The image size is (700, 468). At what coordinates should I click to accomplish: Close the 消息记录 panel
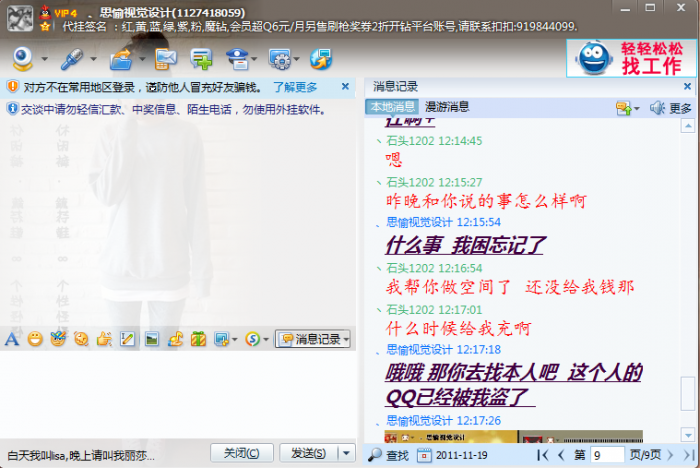click(688, 86)
